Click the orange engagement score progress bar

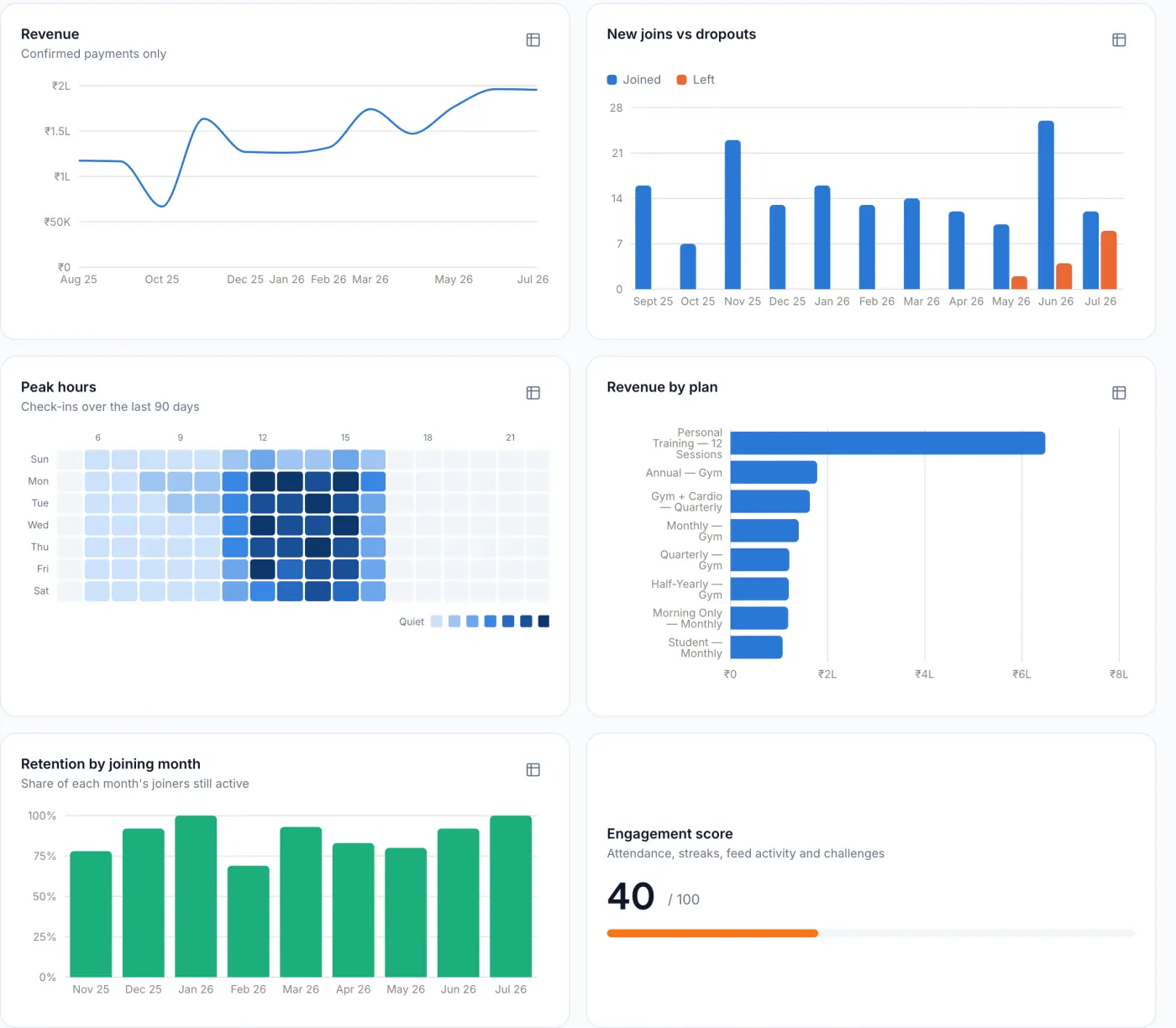(712, 933)
